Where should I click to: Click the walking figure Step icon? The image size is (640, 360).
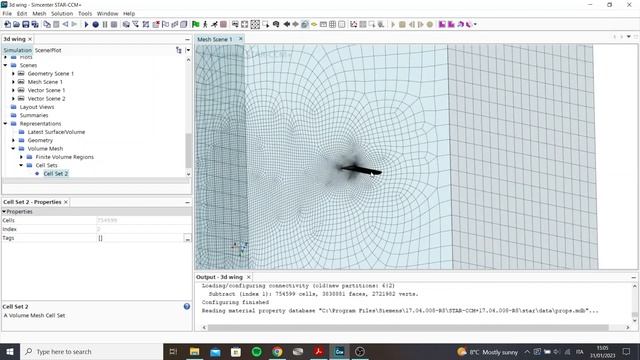205,24
